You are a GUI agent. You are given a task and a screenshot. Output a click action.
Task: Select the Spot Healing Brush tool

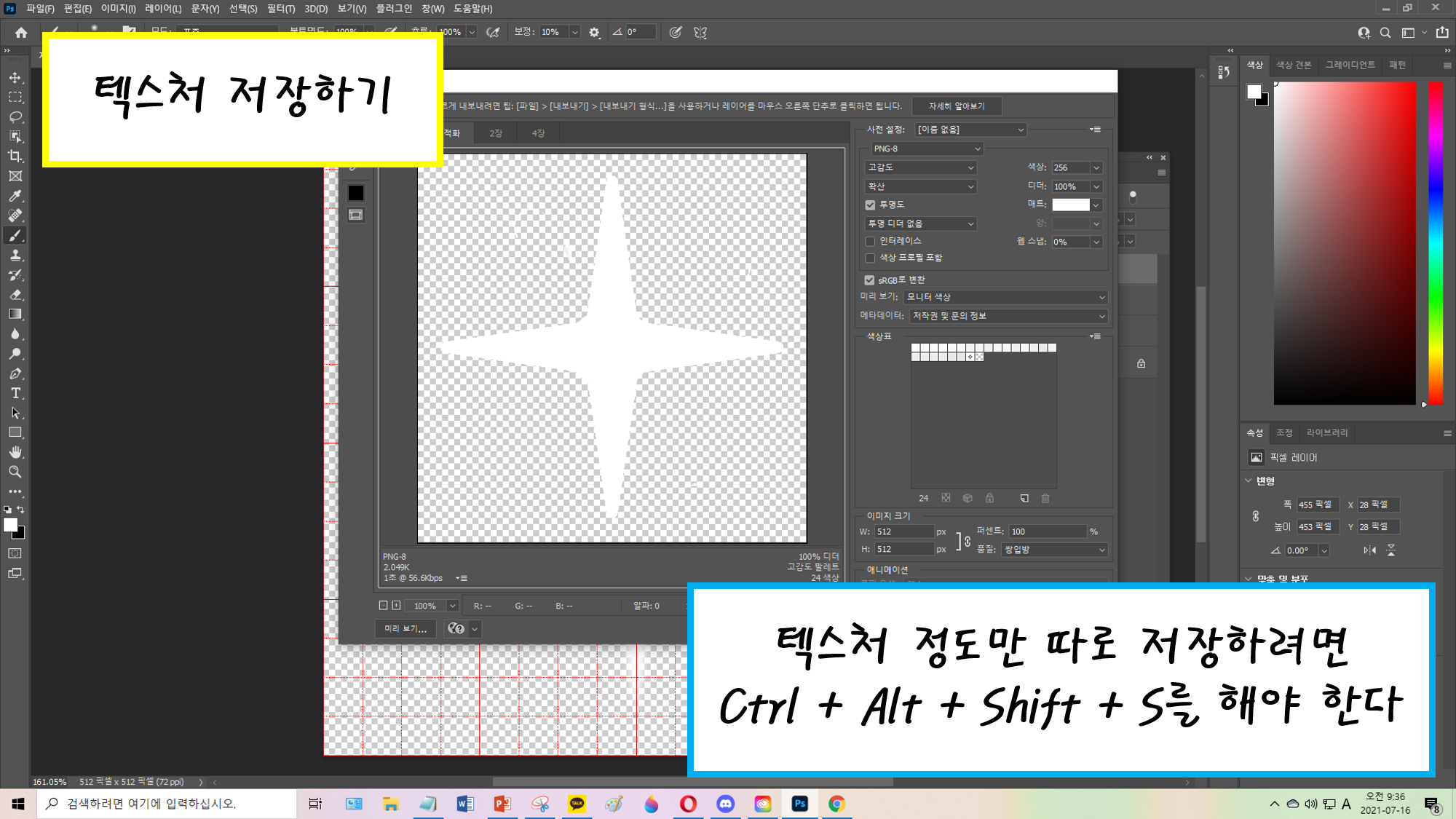(x=15, y=215)
